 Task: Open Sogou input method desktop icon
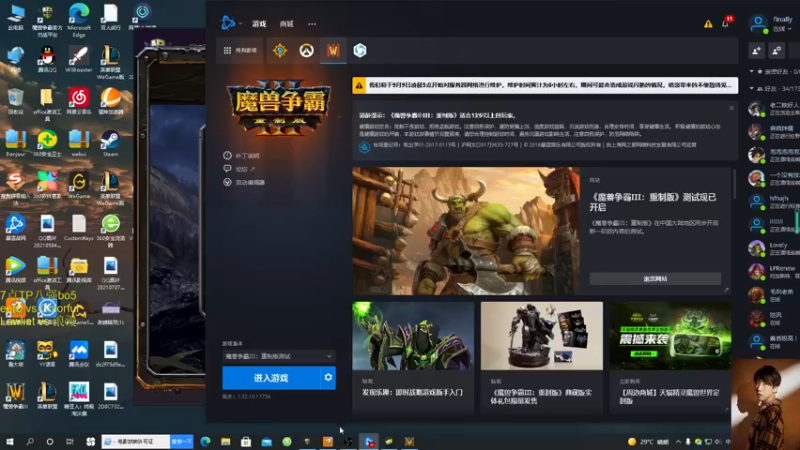coord(15,188)
